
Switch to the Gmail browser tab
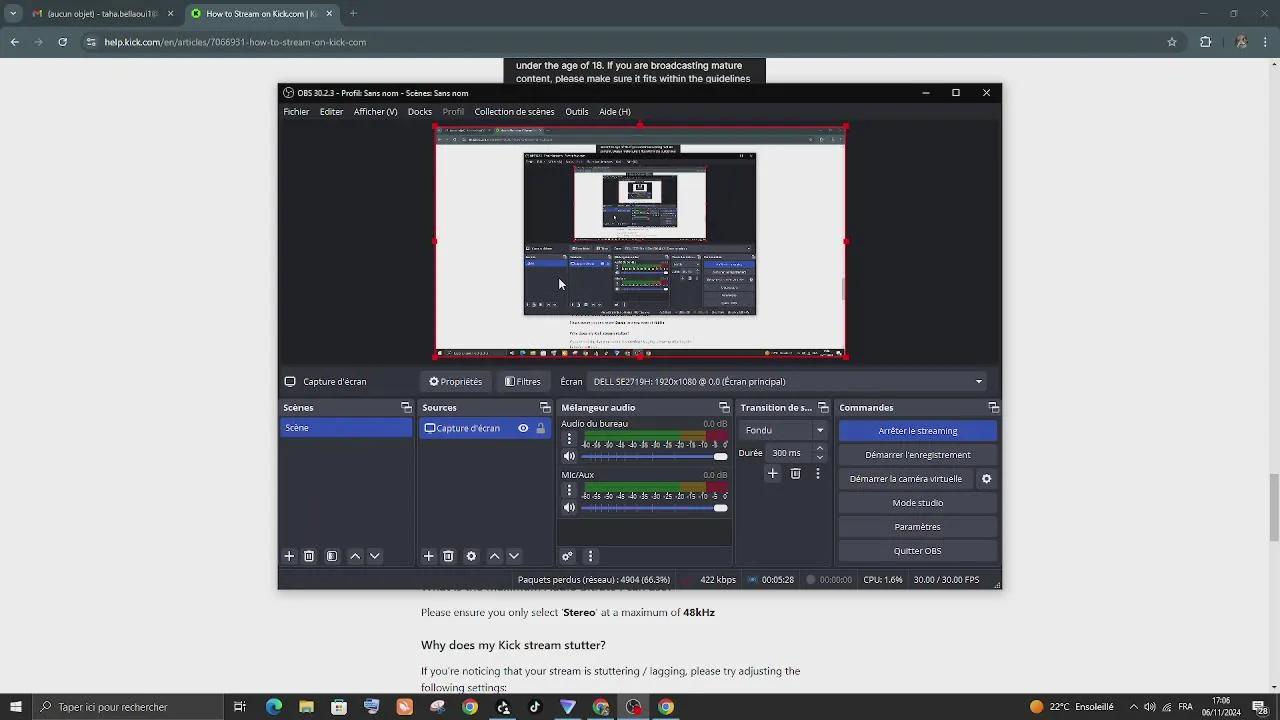click(101, 14)
